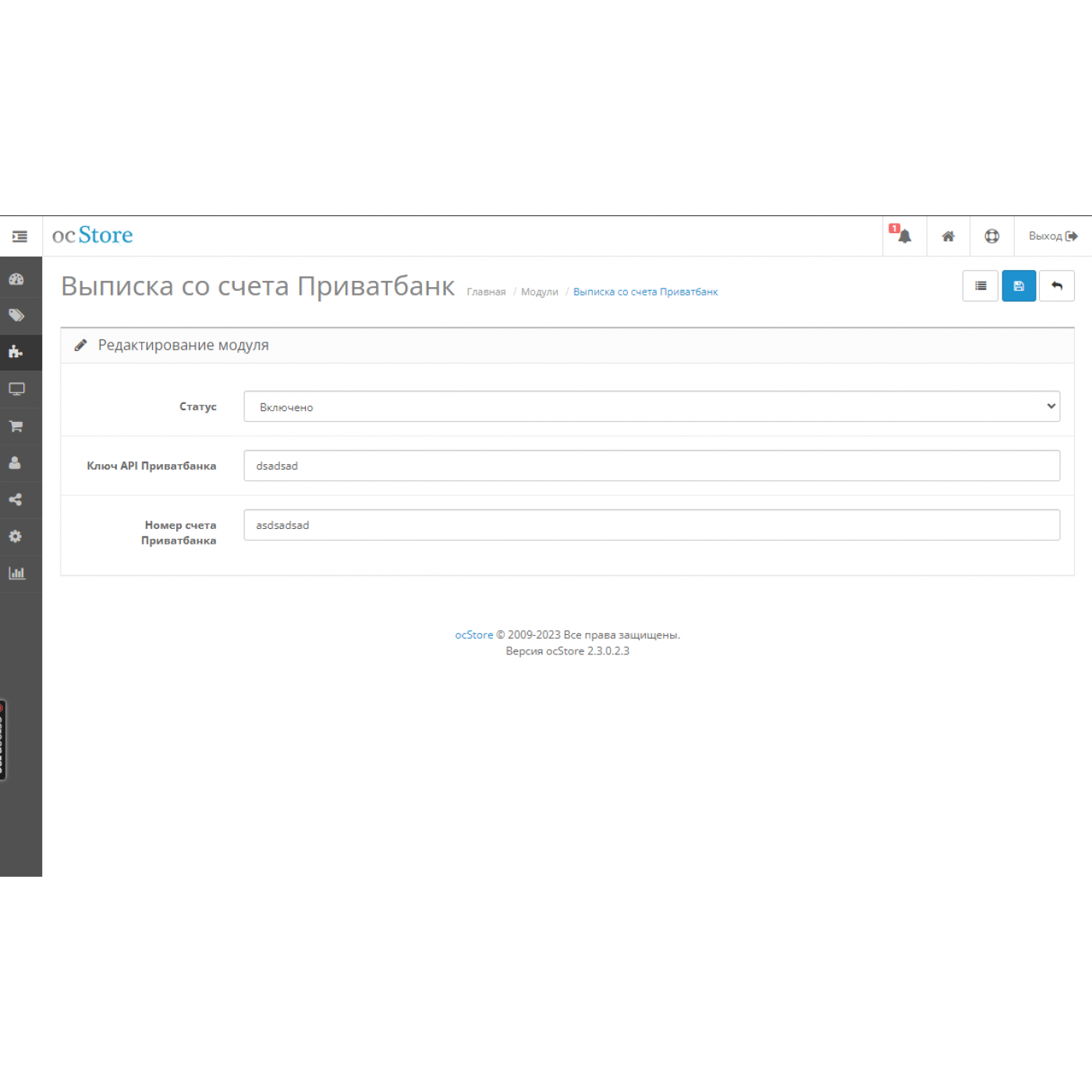Click the Модули breadcrumb link
Screen dimensions: 1092x1092
tap(539, 292)
